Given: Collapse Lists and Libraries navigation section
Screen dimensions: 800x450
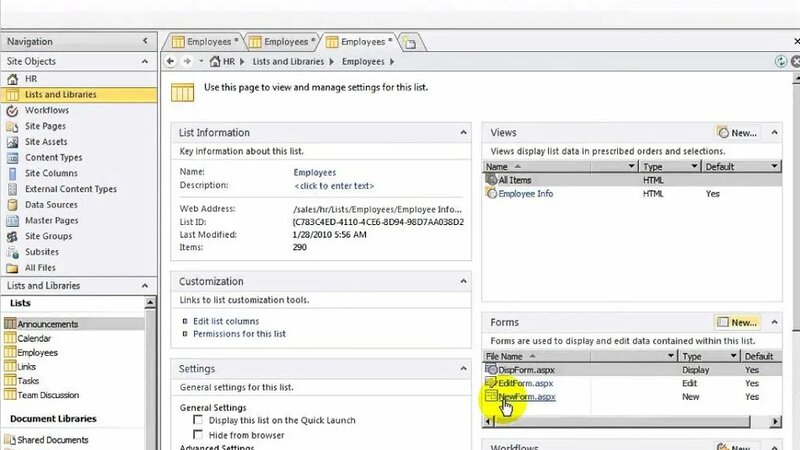Looking at the screenshot, I should click(x=145, y=286).
